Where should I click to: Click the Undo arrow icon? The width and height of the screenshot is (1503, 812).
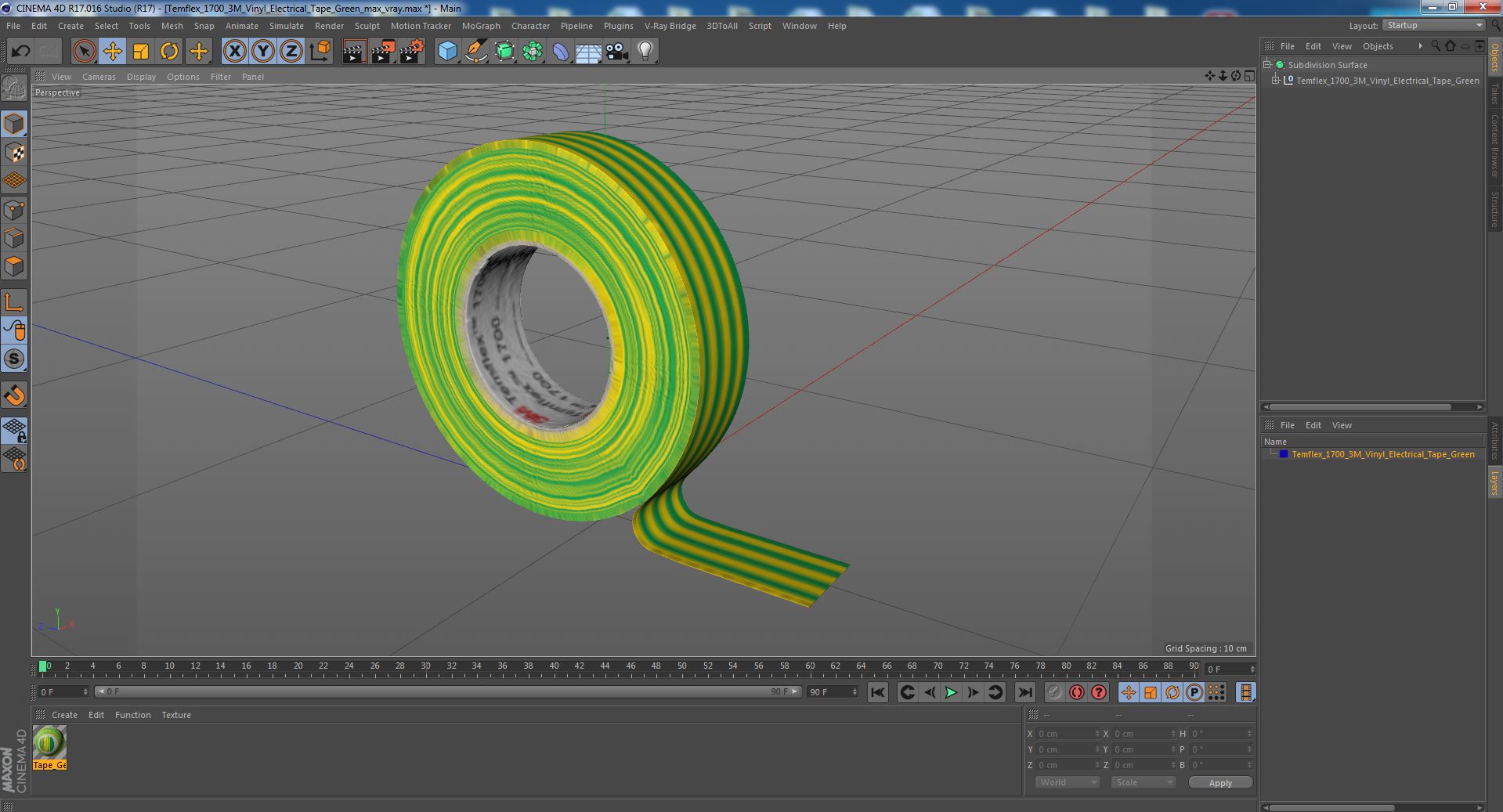[20, 52]
